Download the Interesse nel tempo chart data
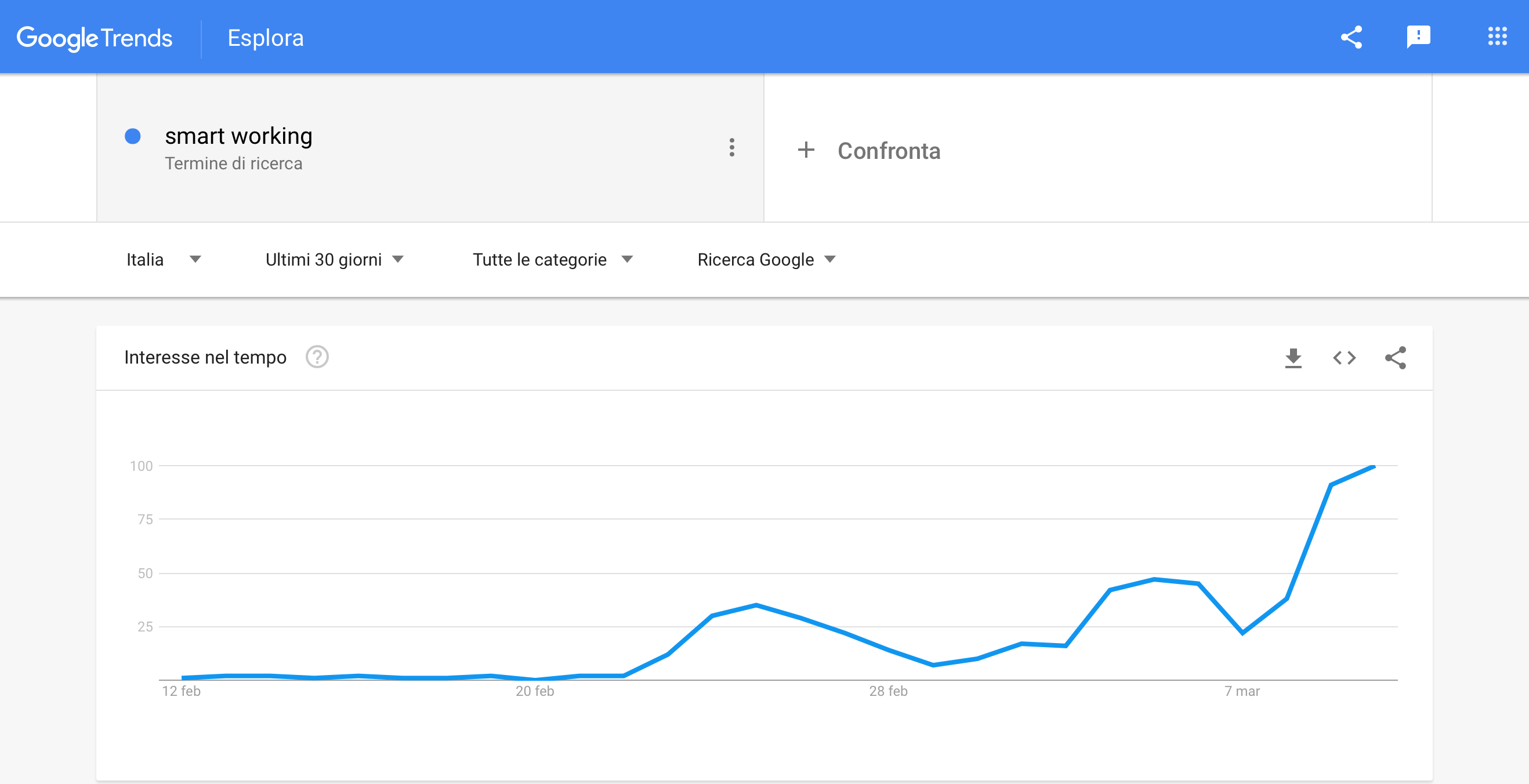Viewport: 1529px width, 784px height. (1293, 358)
